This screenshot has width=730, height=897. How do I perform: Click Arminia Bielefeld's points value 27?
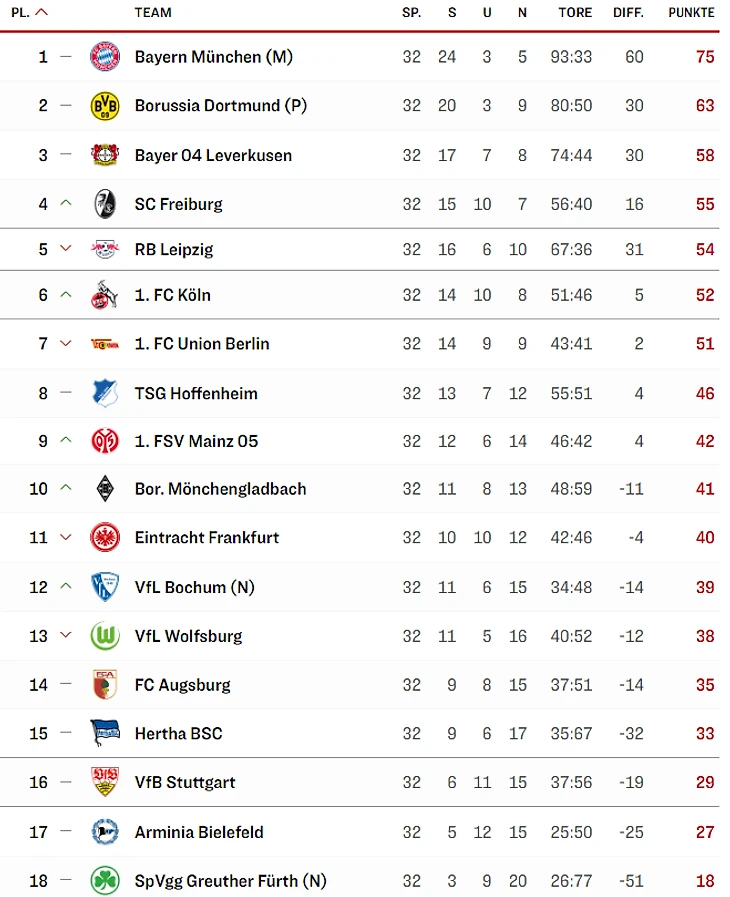point(705,832)
